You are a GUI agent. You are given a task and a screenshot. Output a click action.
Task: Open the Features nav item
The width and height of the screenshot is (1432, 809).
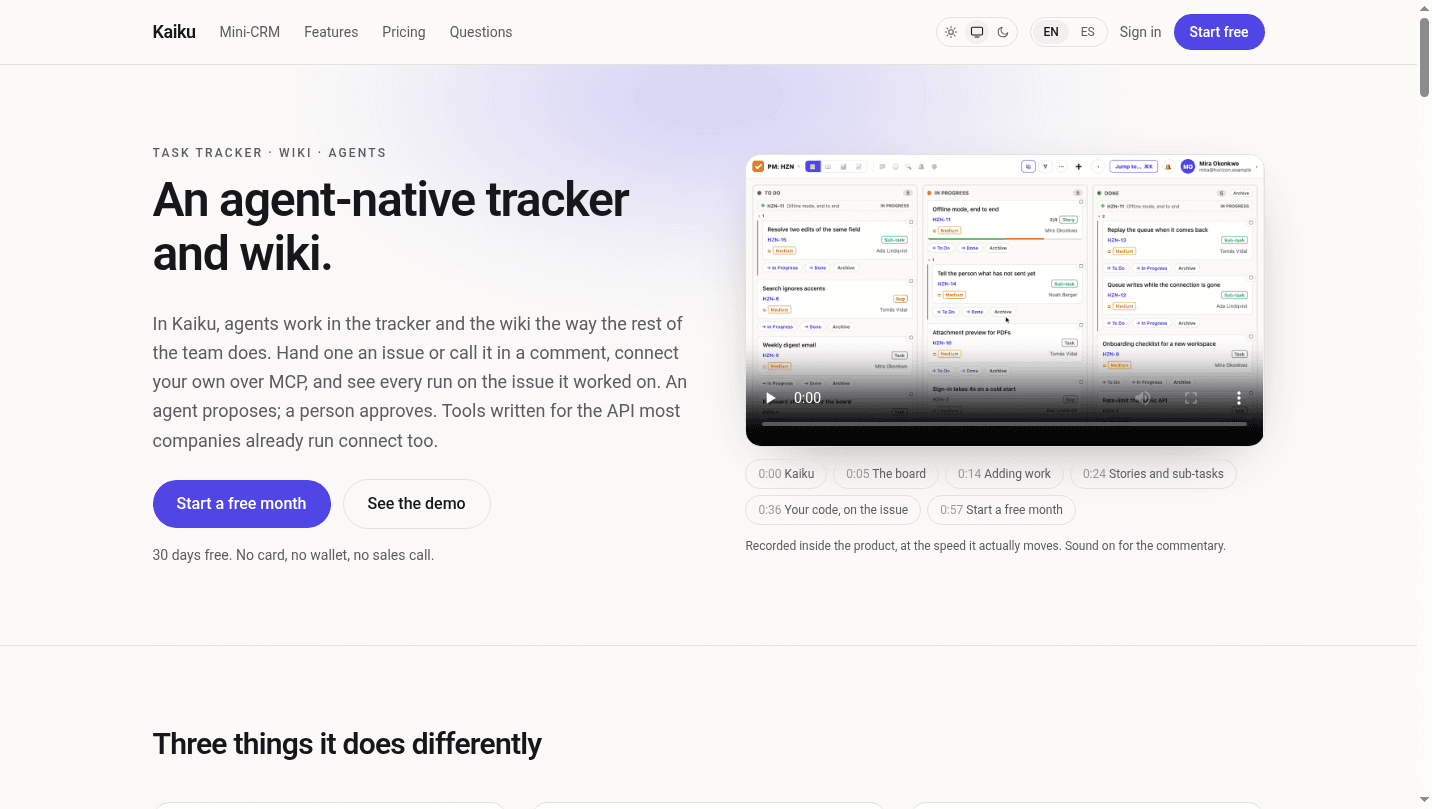[331, 32]
